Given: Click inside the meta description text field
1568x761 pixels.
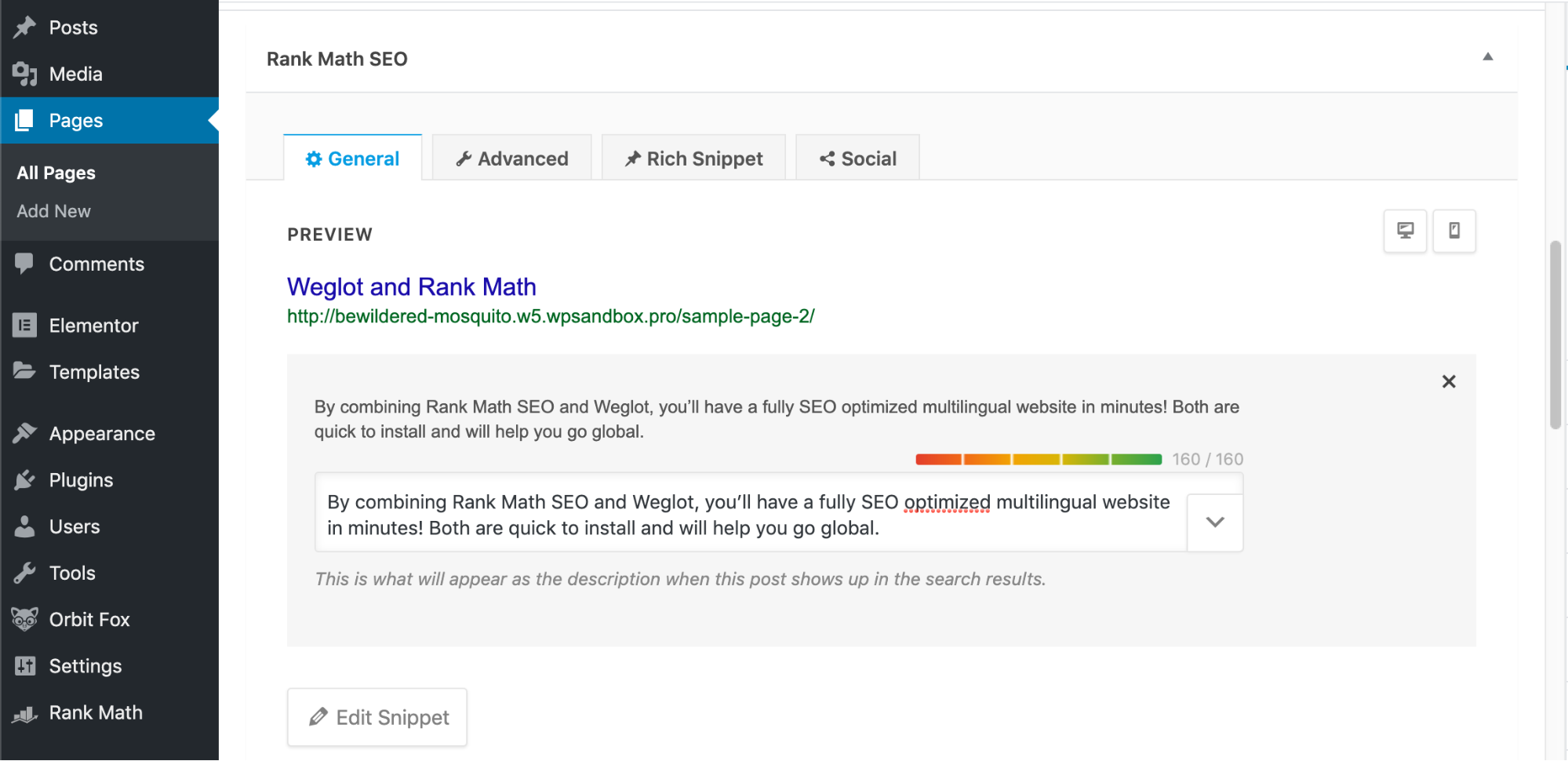Looking at the screenshot, I should point(751,514).
